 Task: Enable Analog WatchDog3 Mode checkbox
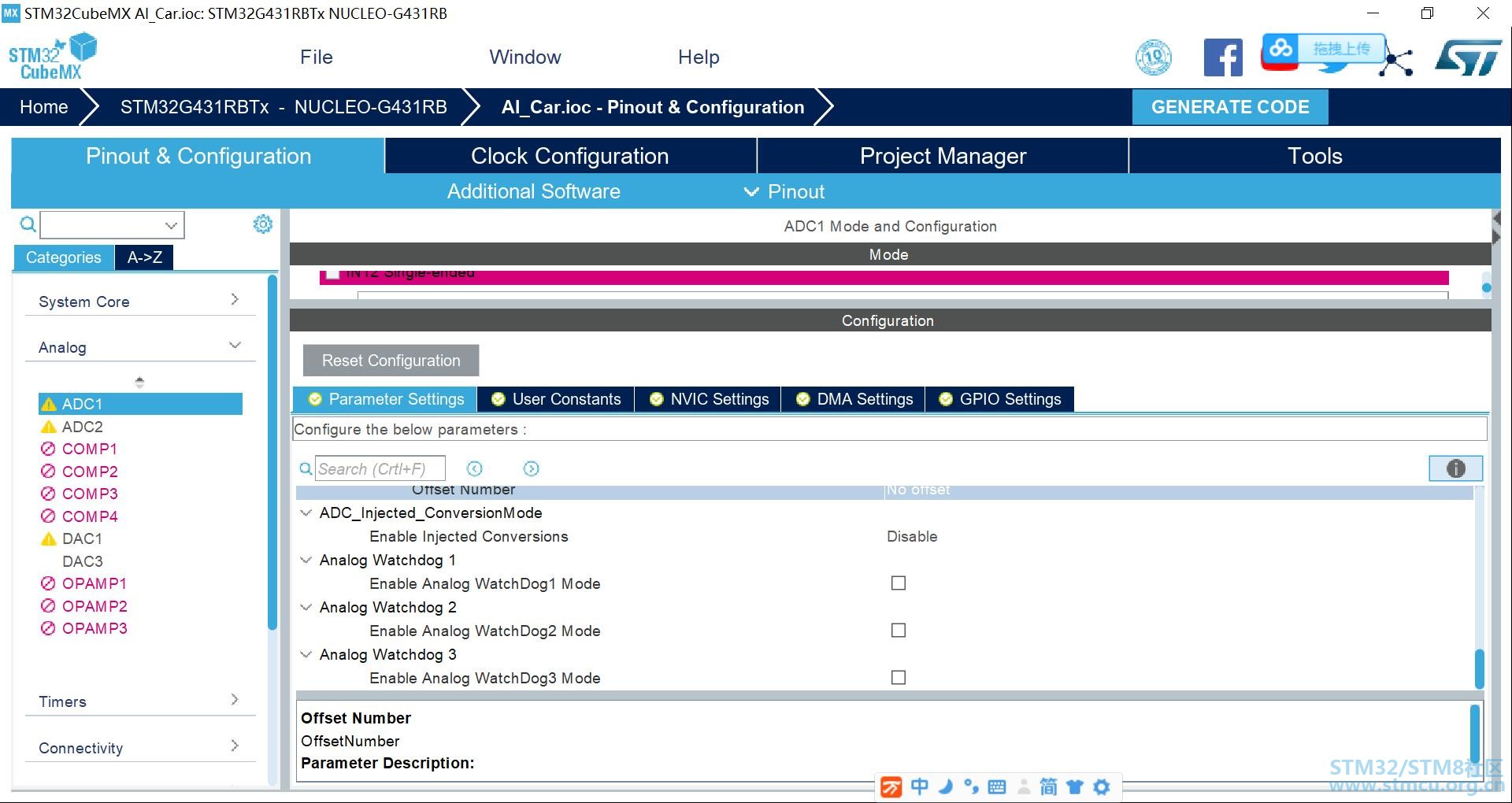899,678
